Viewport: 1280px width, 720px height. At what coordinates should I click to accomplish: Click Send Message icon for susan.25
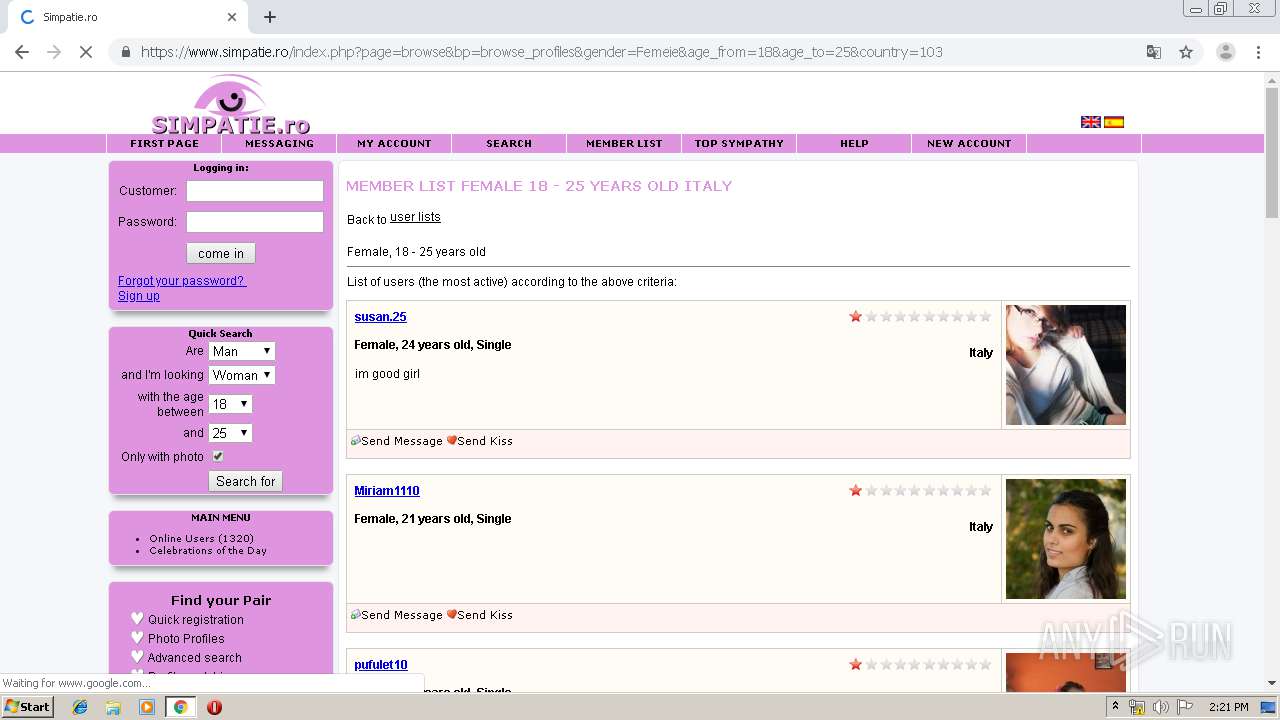(355, 440)
